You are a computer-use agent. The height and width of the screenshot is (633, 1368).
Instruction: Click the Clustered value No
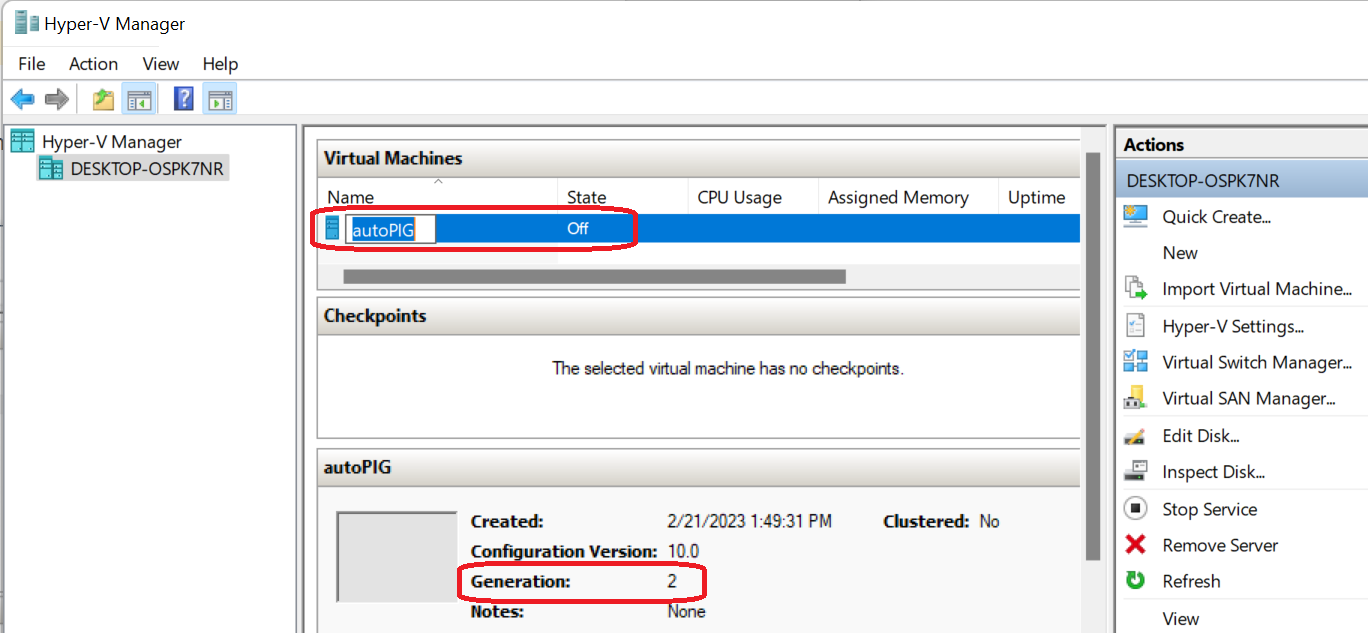click(x=989, y=521)
